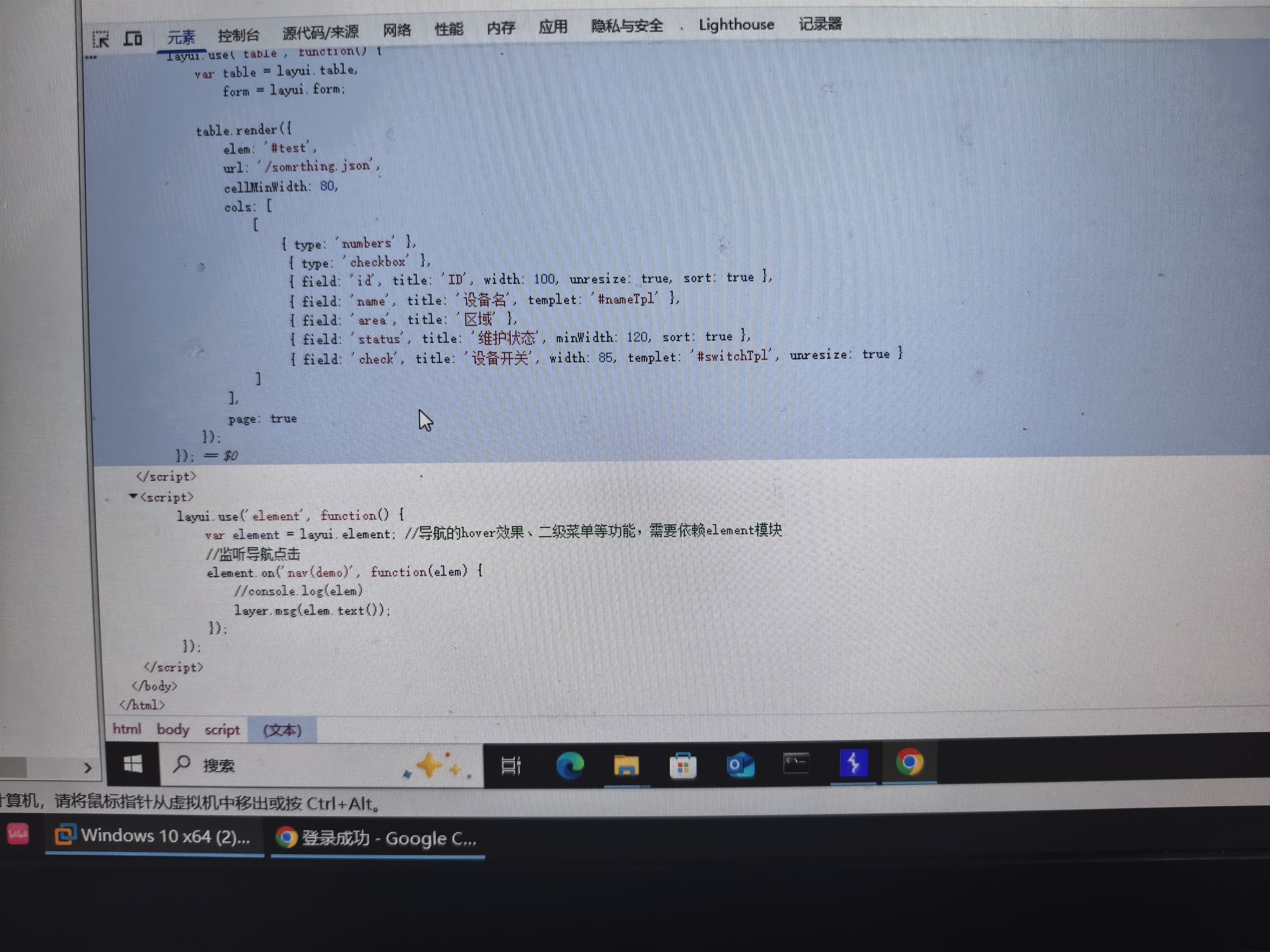Open Outlook from the taskbar
The width and height of the screenshot is (1270, 952).
740,765
